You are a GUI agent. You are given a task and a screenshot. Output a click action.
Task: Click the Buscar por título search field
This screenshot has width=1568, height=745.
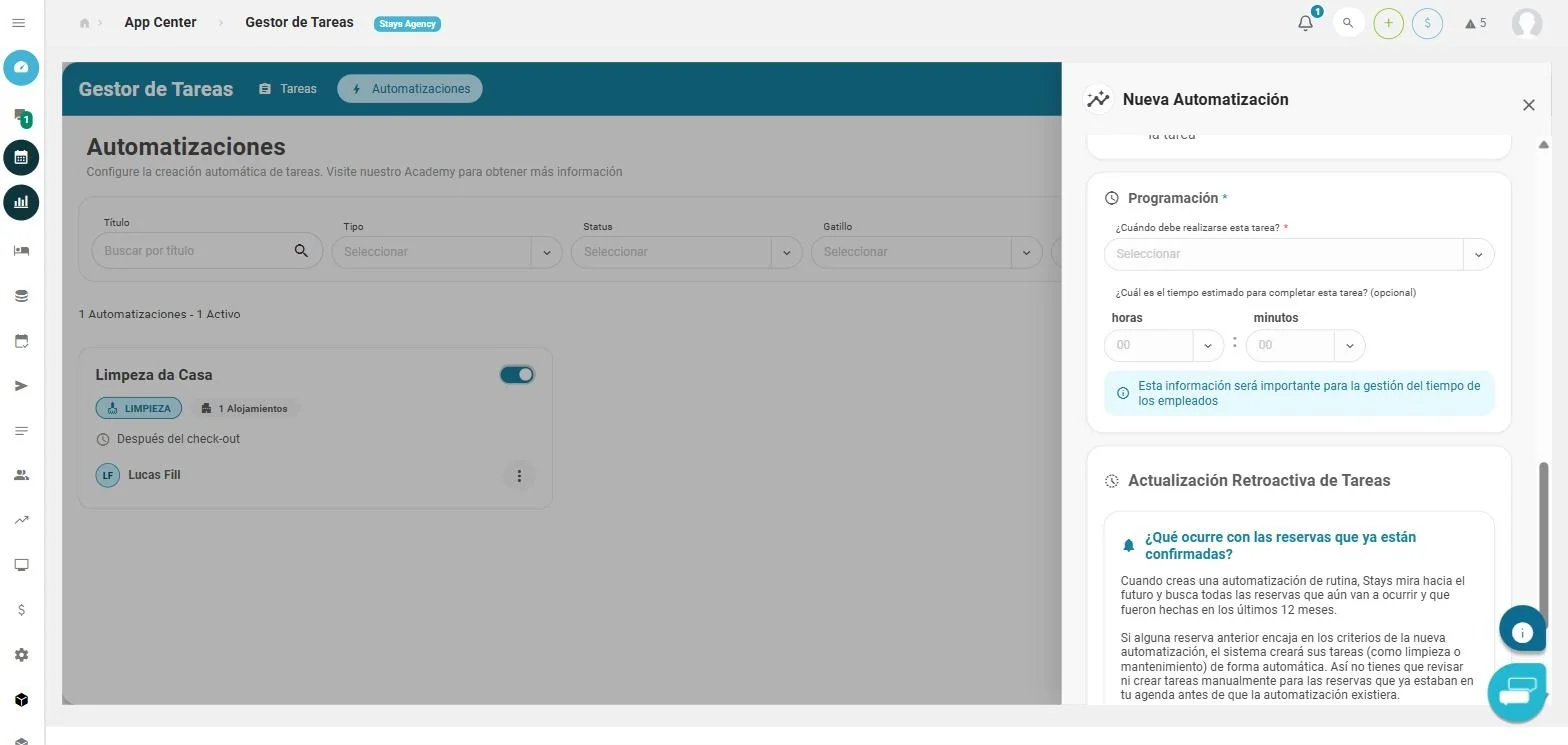(x=207, y=251)
